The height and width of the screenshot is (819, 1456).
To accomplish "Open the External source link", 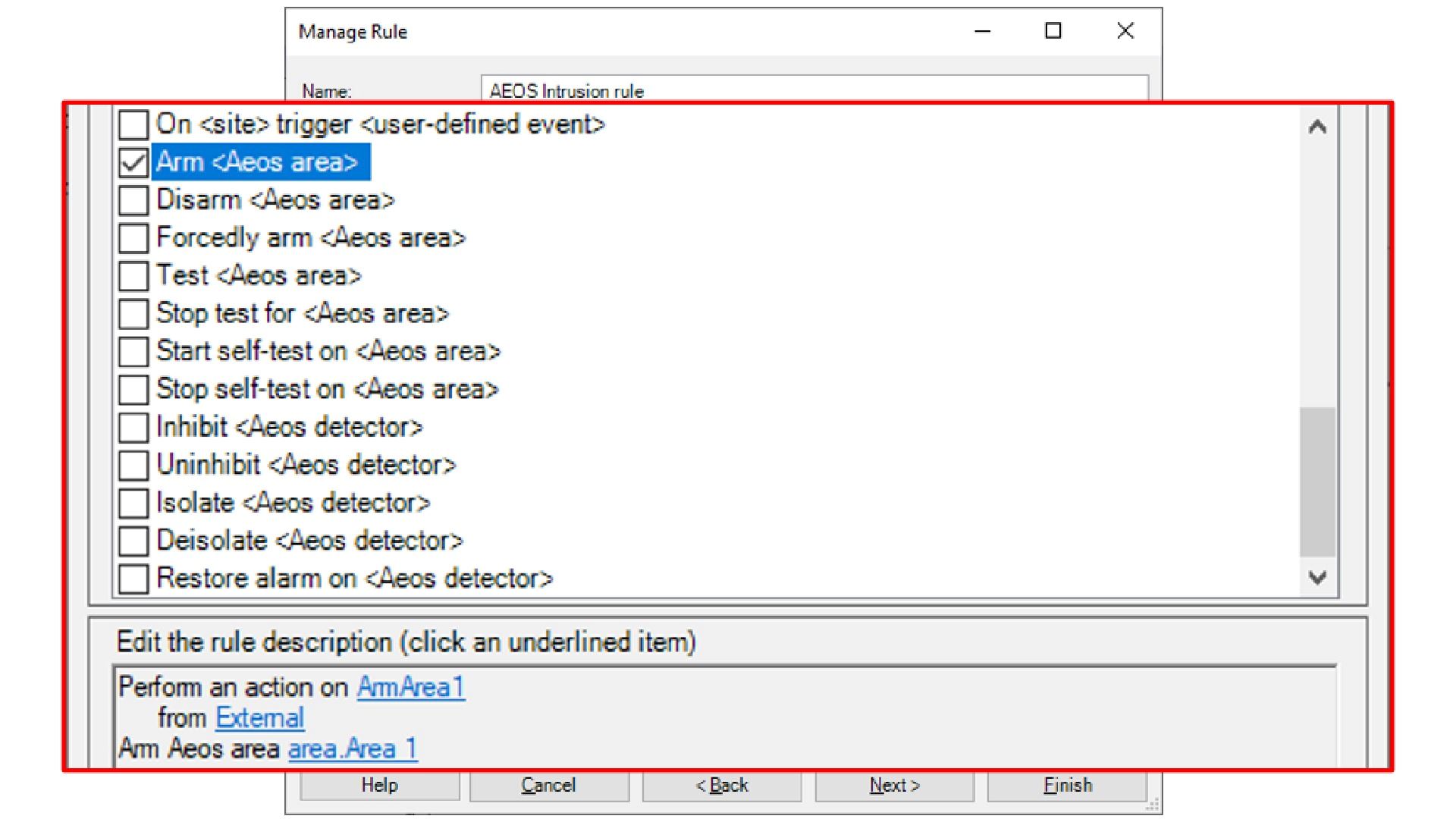I will point(259,717).
